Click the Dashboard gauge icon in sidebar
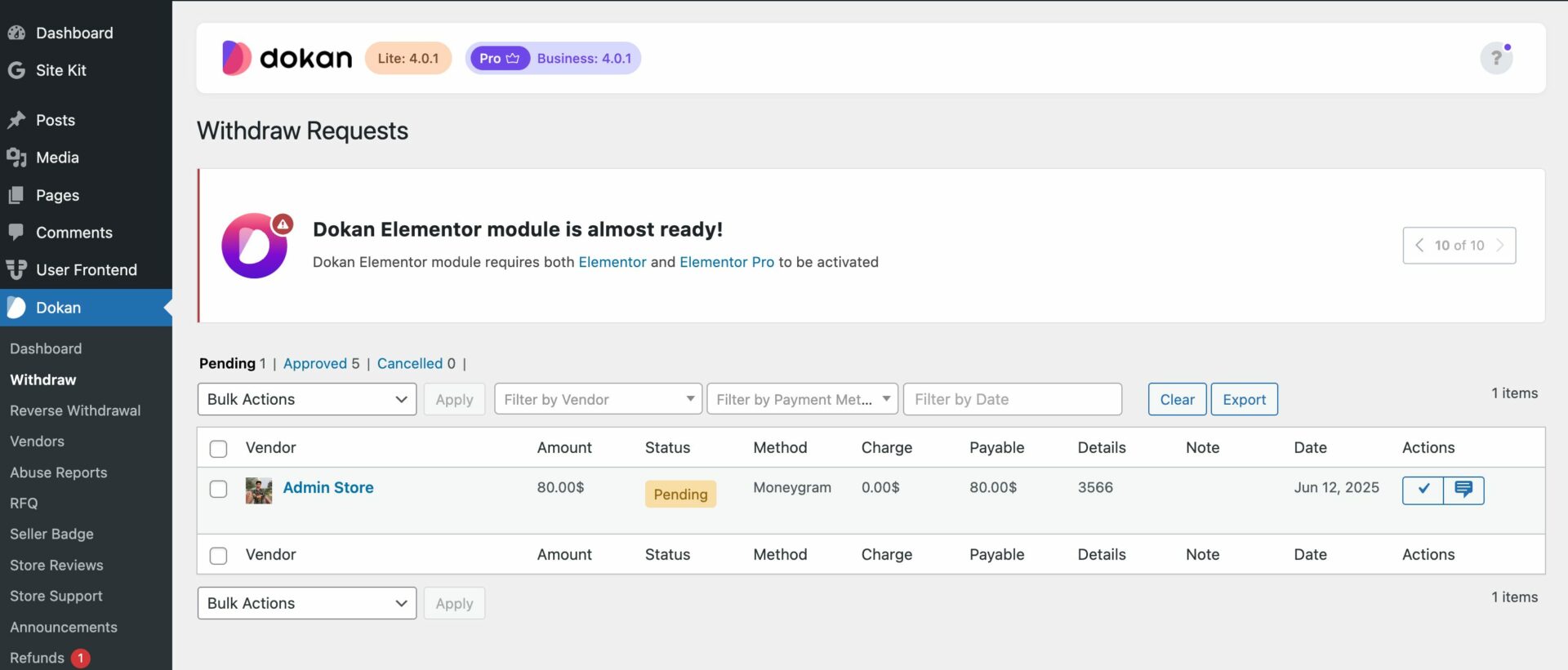Image resolution: width=1568 pixels, height=670 pixels. point(16,33)
